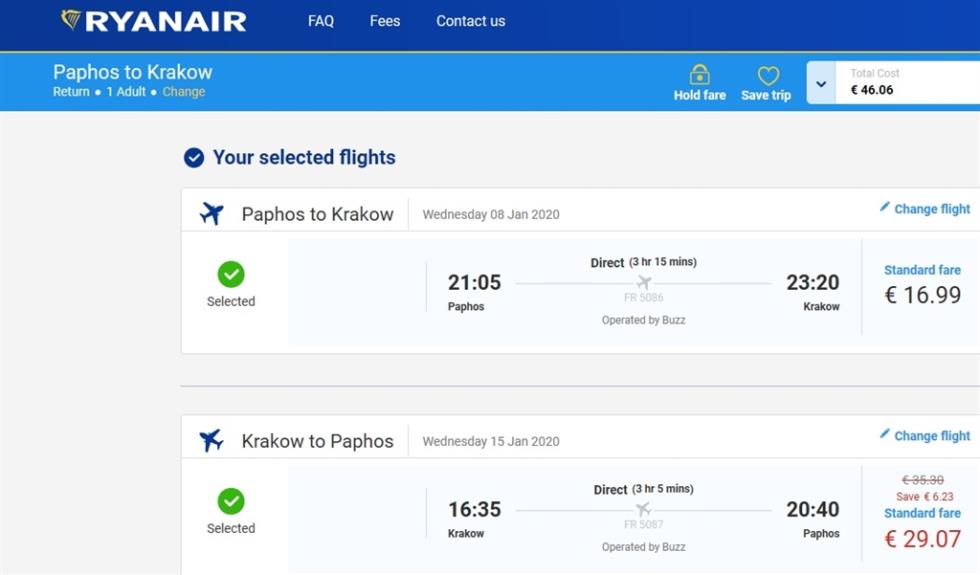The width and height of the screenshot is (980, 575).
Task: Open the Fees menu item
Action: tap(384, 21)
